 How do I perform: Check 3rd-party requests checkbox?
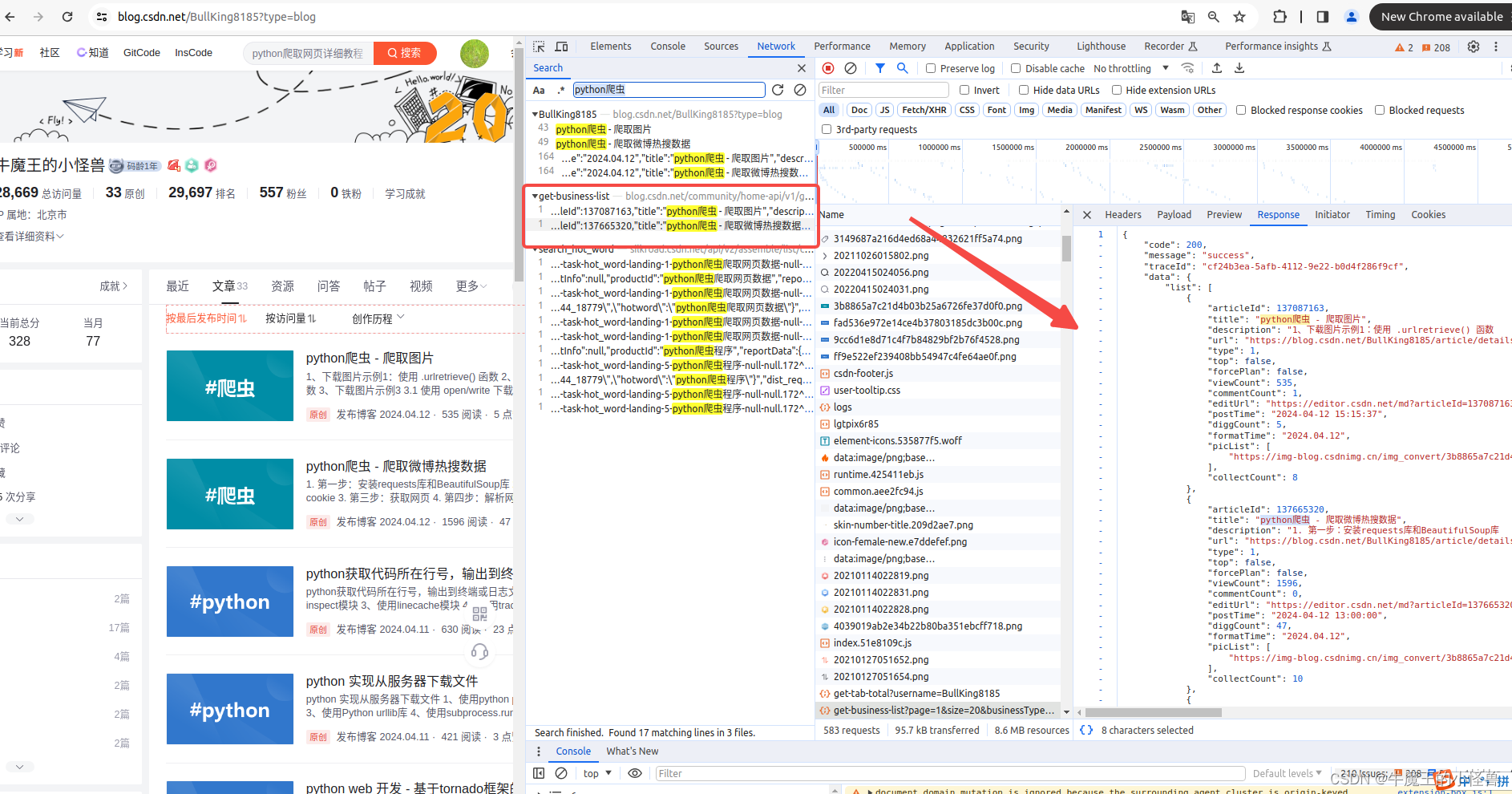tap(827, 129)
